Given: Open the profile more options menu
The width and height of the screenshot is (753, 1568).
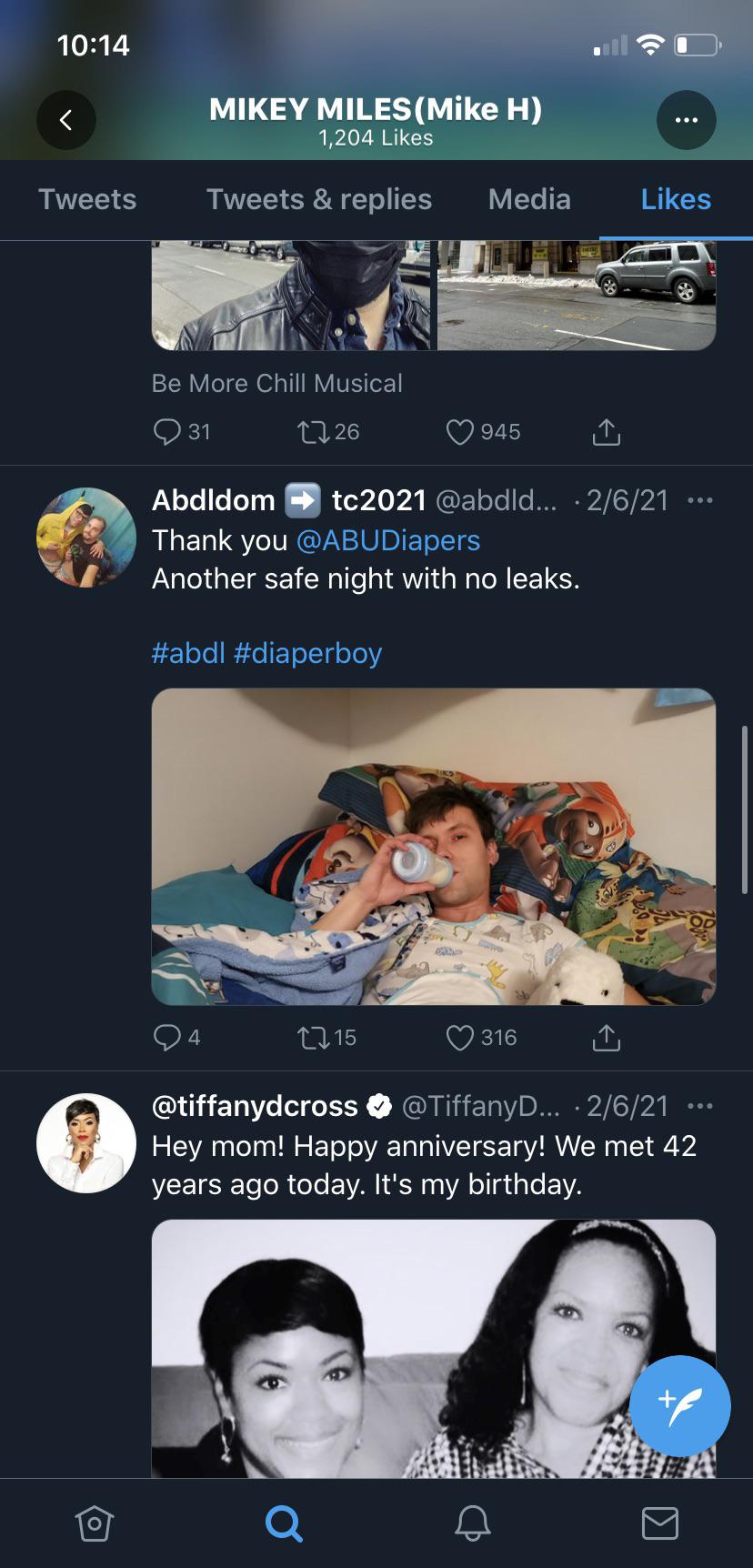Looking at the screenshot, I should 686,120.
